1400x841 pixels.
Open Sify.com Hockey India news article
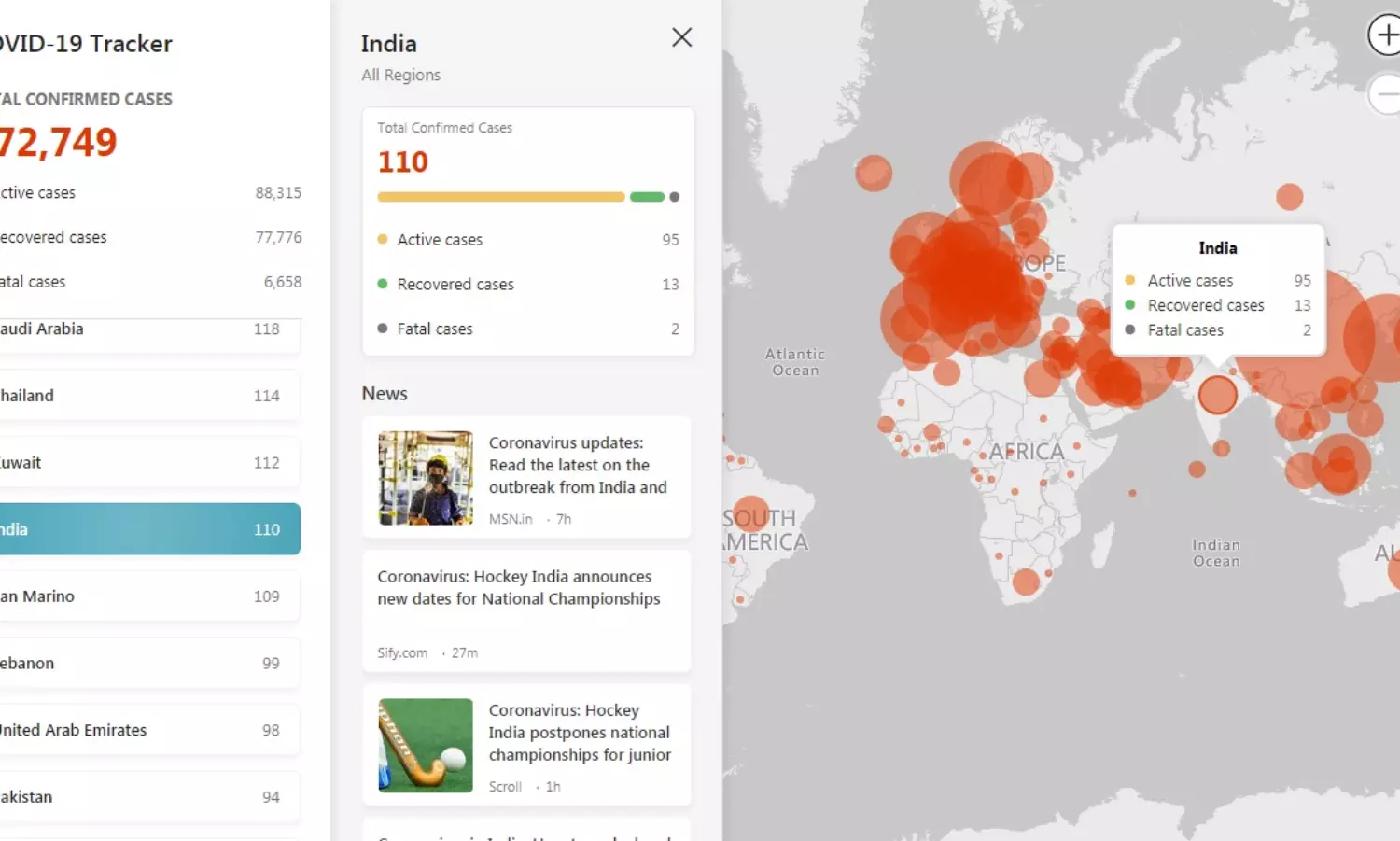(x=518, y=588)
